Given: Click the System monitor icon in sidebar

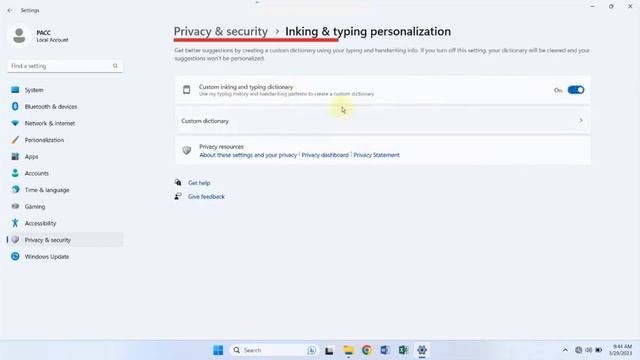Looking at the screenshot, I should click(15, 90).
